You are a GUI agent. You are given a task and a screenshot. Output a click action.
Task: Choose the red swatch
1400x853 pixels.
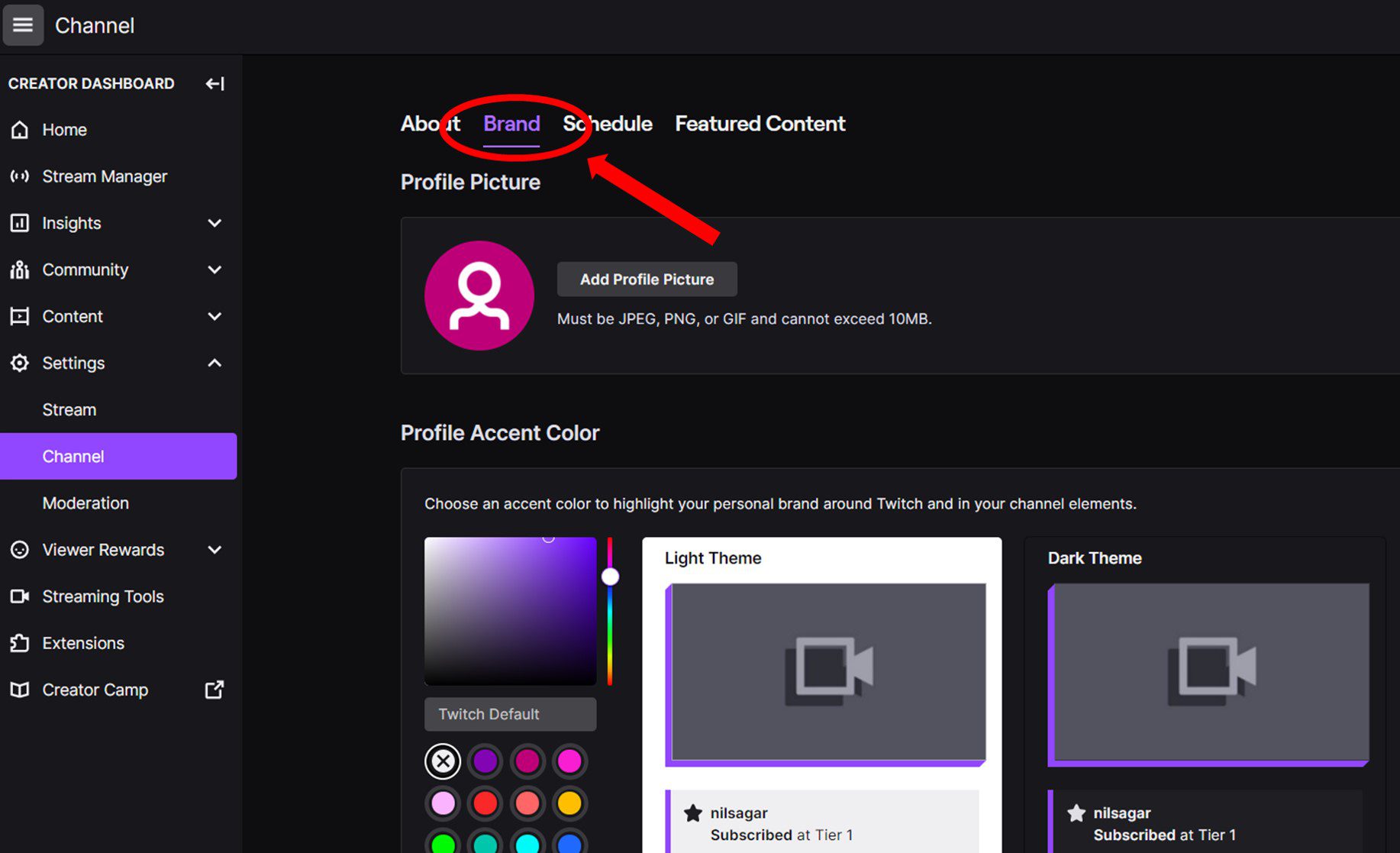point(485,803)
